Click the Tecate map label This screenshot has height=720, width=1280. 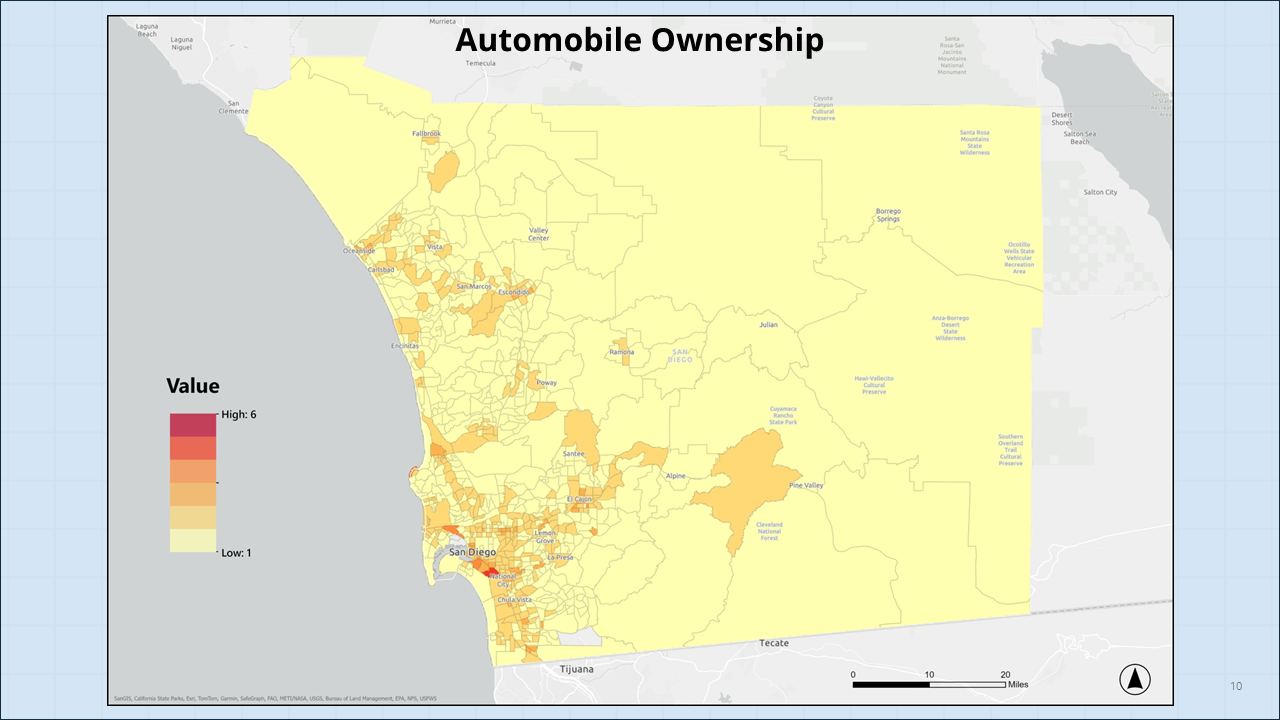pos(774,642)
